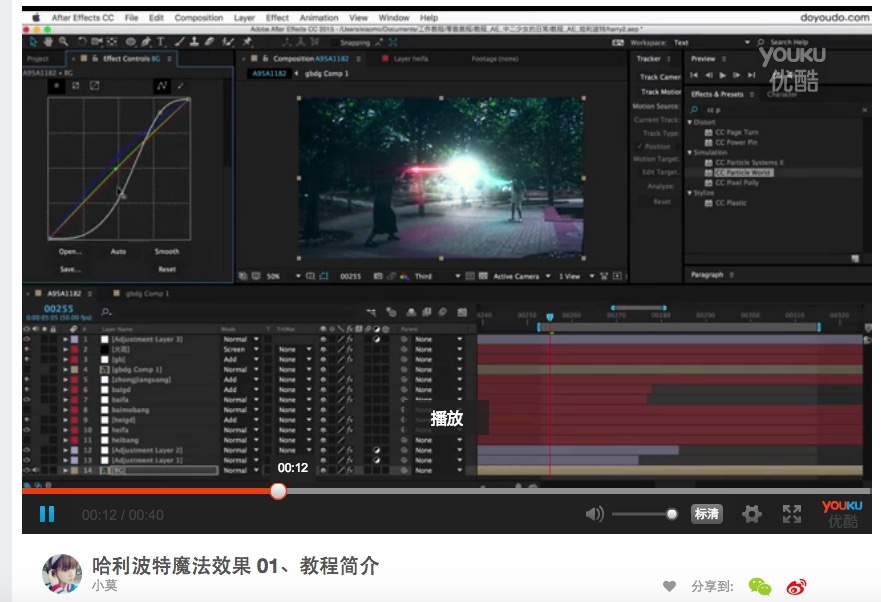The image size is (881, 602).
Task: Open the File menu
Action: click(131, 17)
